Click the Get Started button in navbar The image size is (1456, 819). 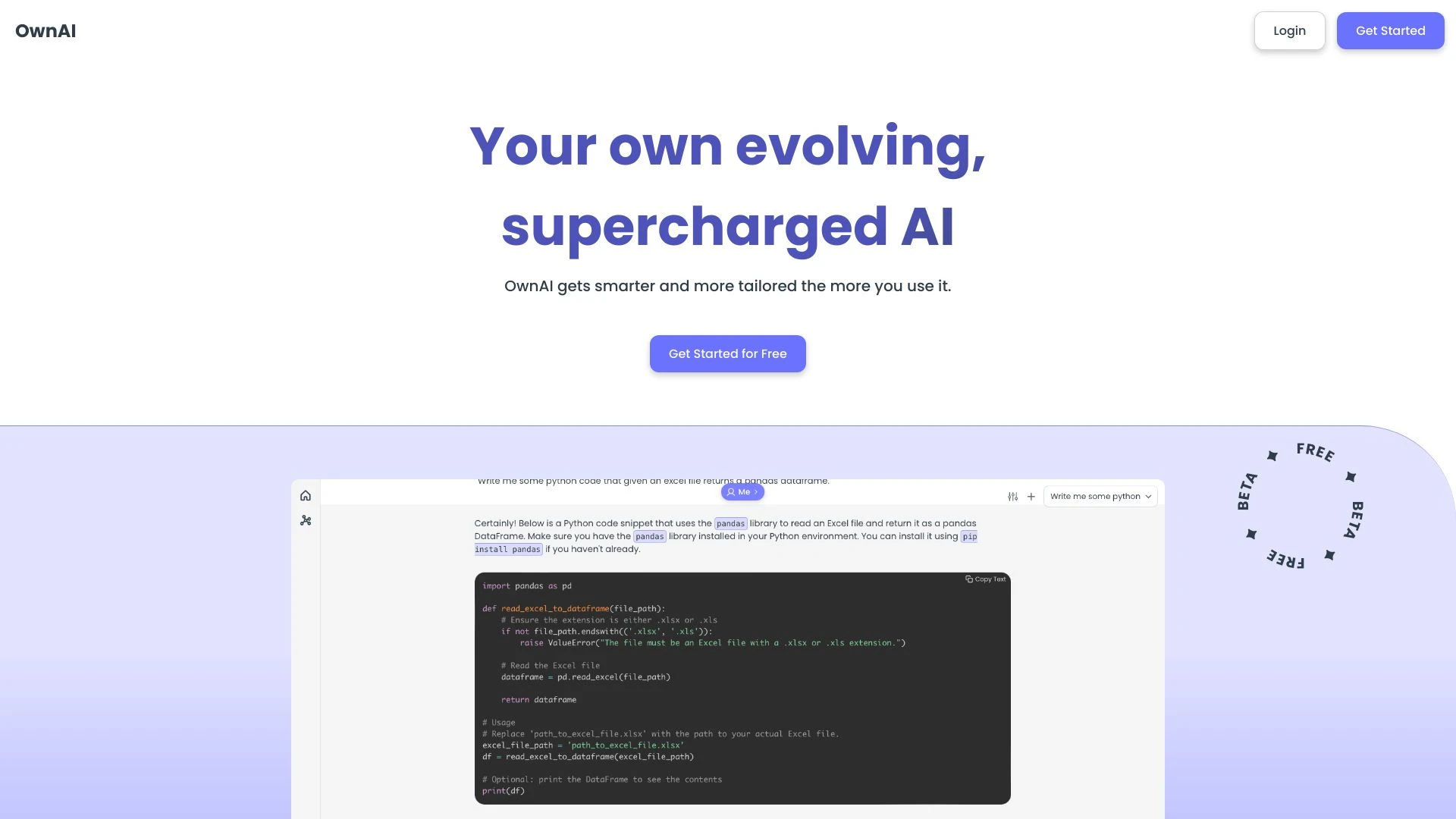(1390, 30)
